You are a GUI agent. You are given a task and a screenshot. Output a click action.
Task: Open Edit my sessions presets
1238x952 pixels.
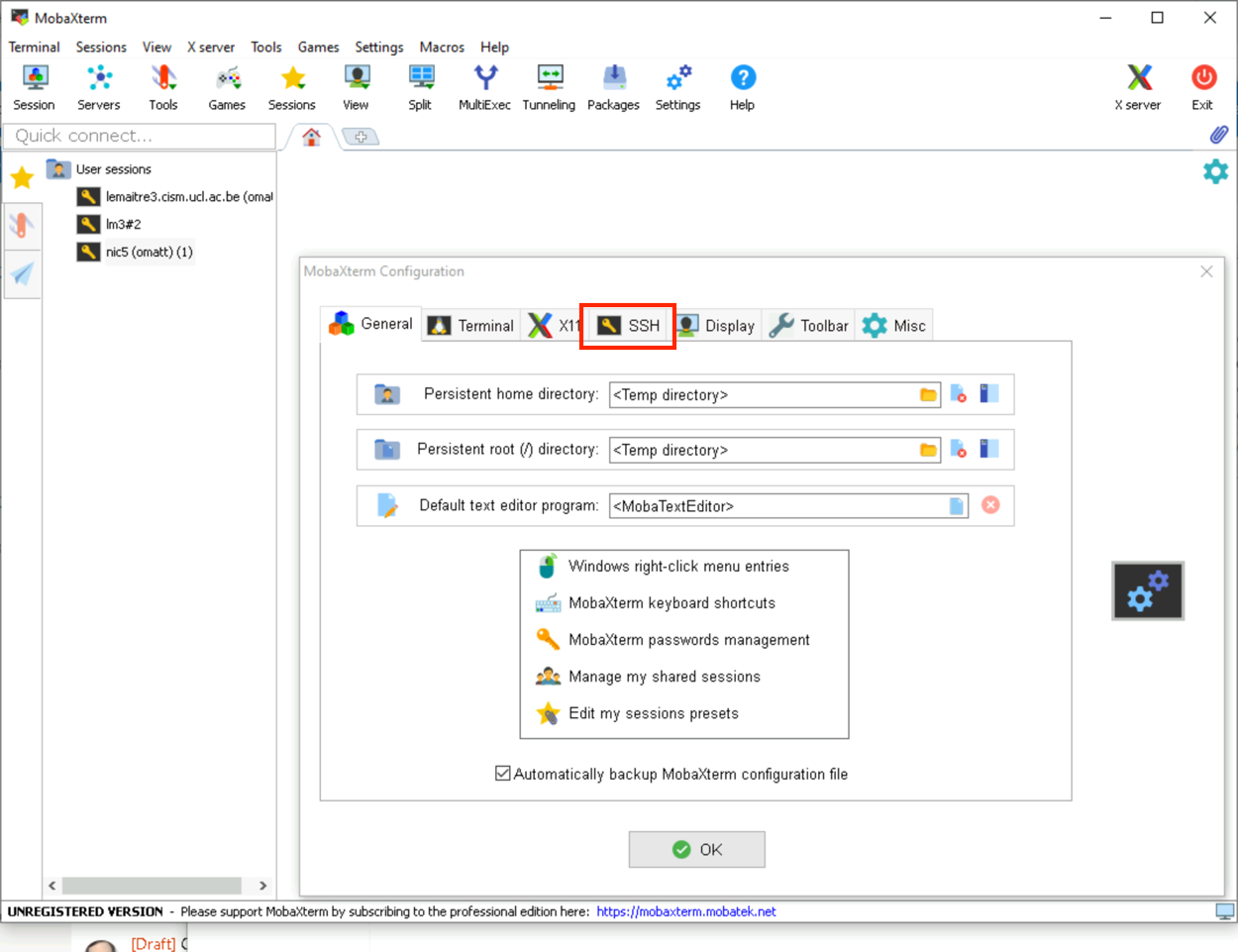[653, 713]
